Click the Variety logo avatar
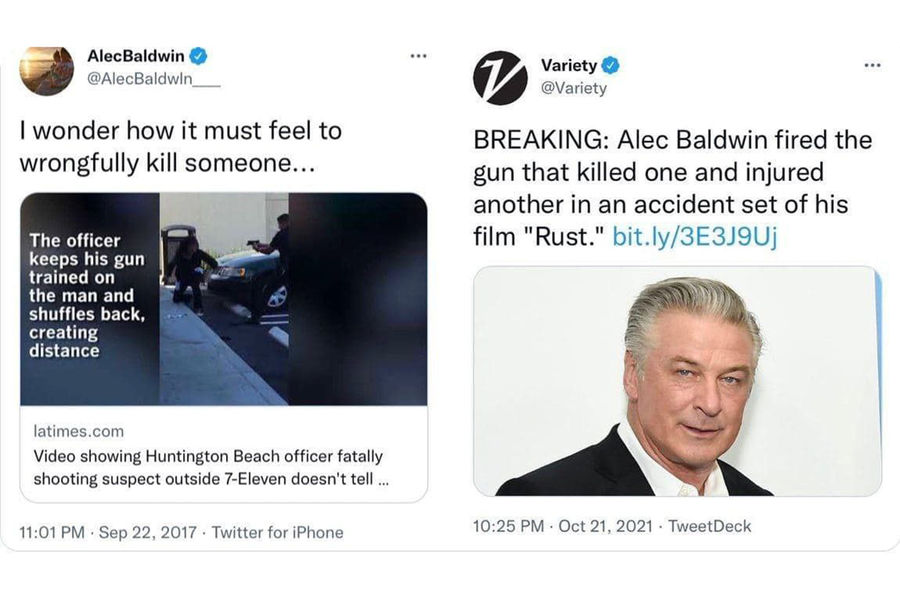The height and width of the screenshot is (600, 900). 500,77
